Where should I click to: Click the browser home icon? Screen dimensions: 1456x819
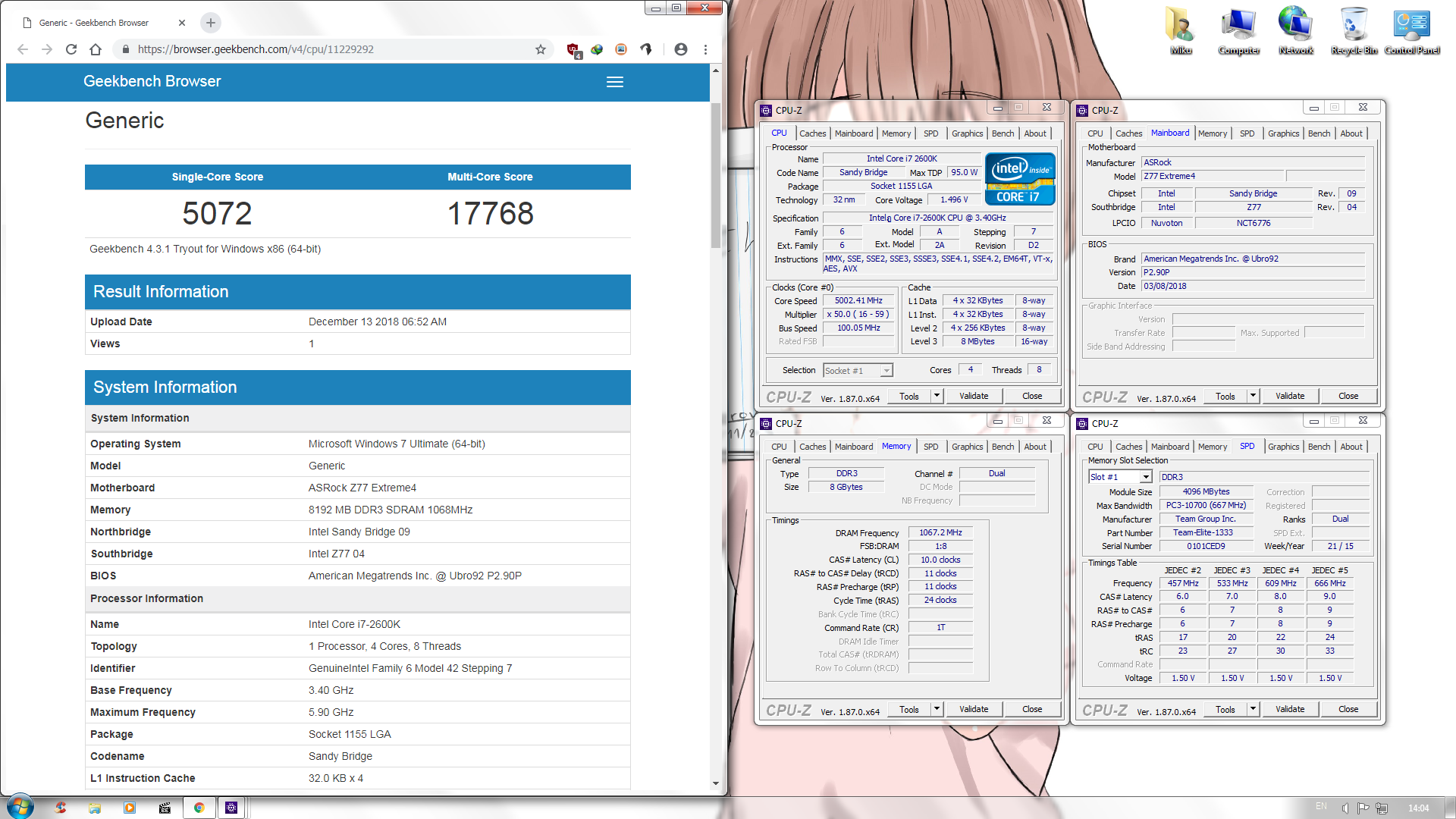96,49
